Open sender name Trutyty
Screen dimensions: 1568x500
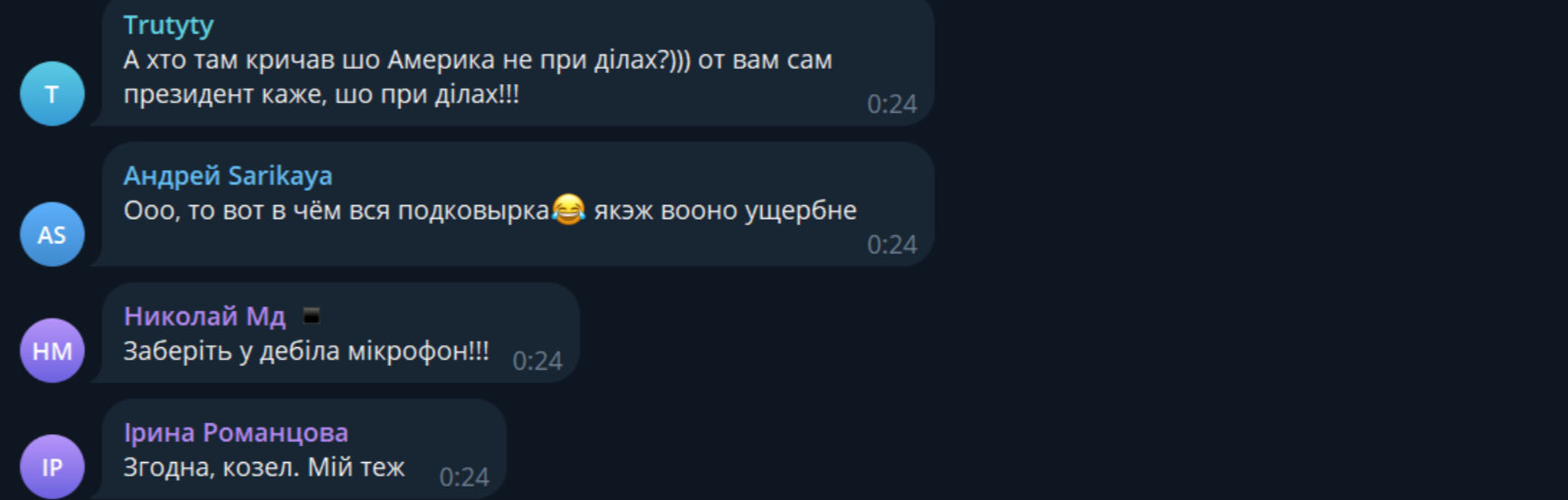[168, 25]
